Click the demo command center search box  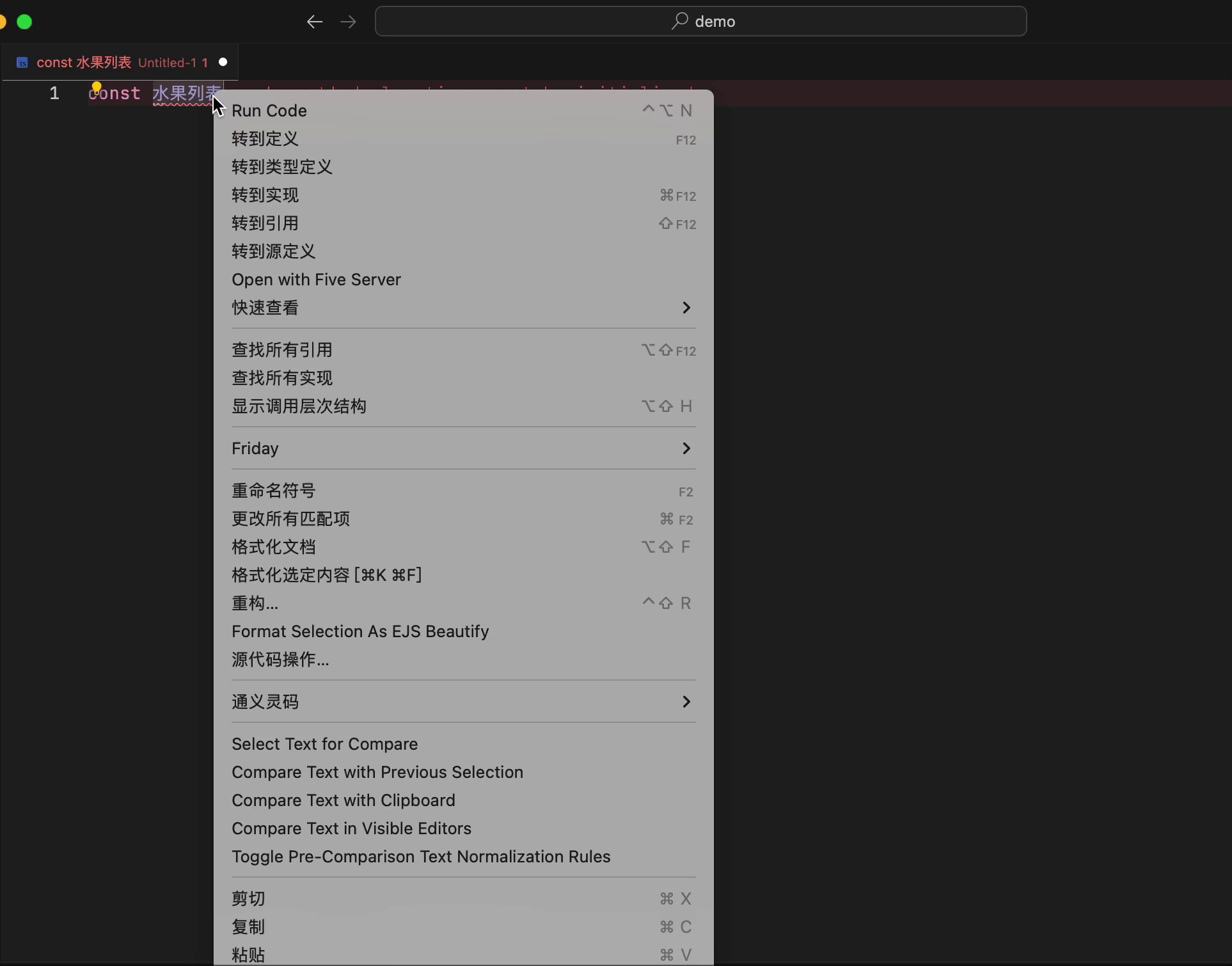pos(700,22)
